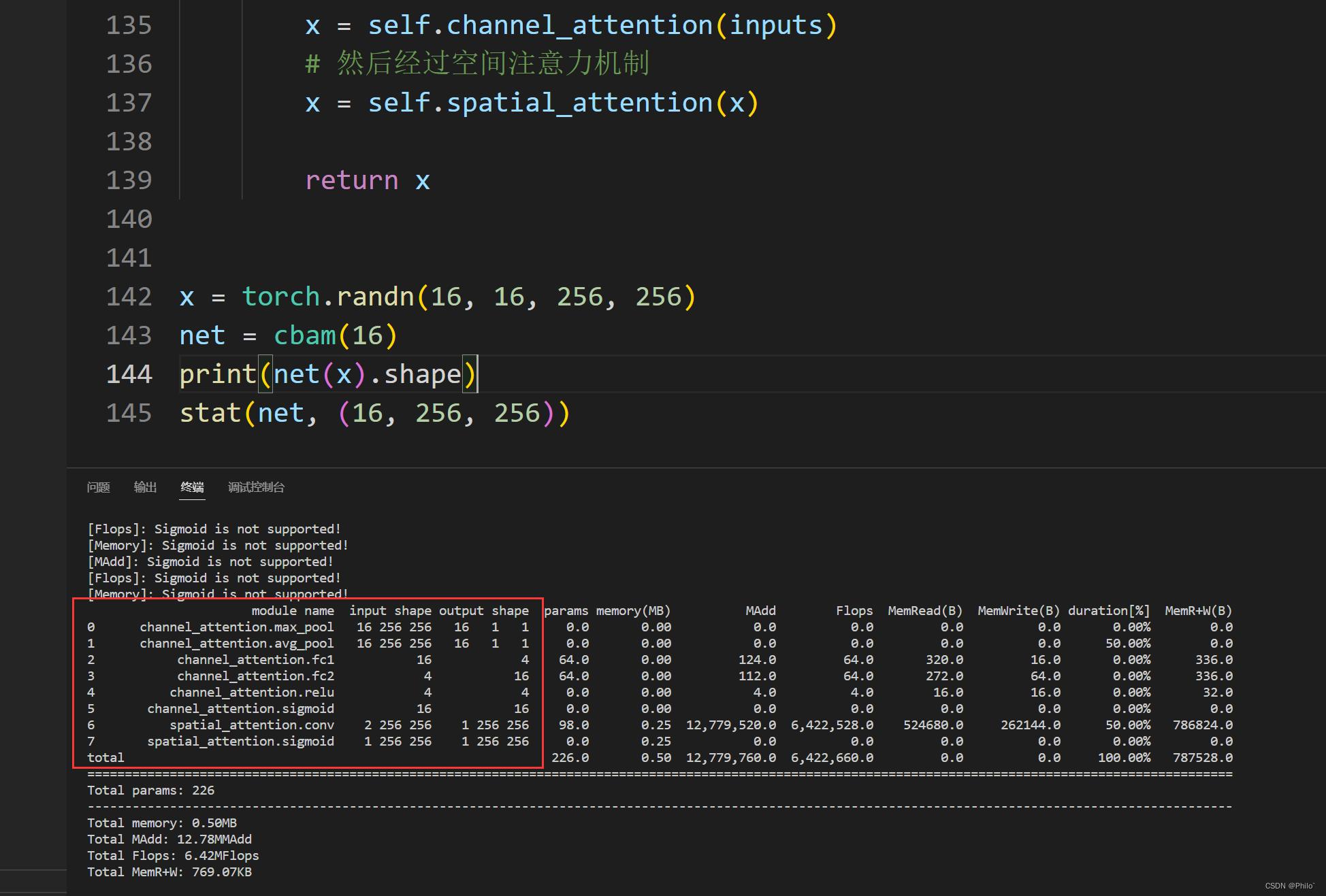
Task: Click line number 142 in the gutter
Action: click(129, 297)
